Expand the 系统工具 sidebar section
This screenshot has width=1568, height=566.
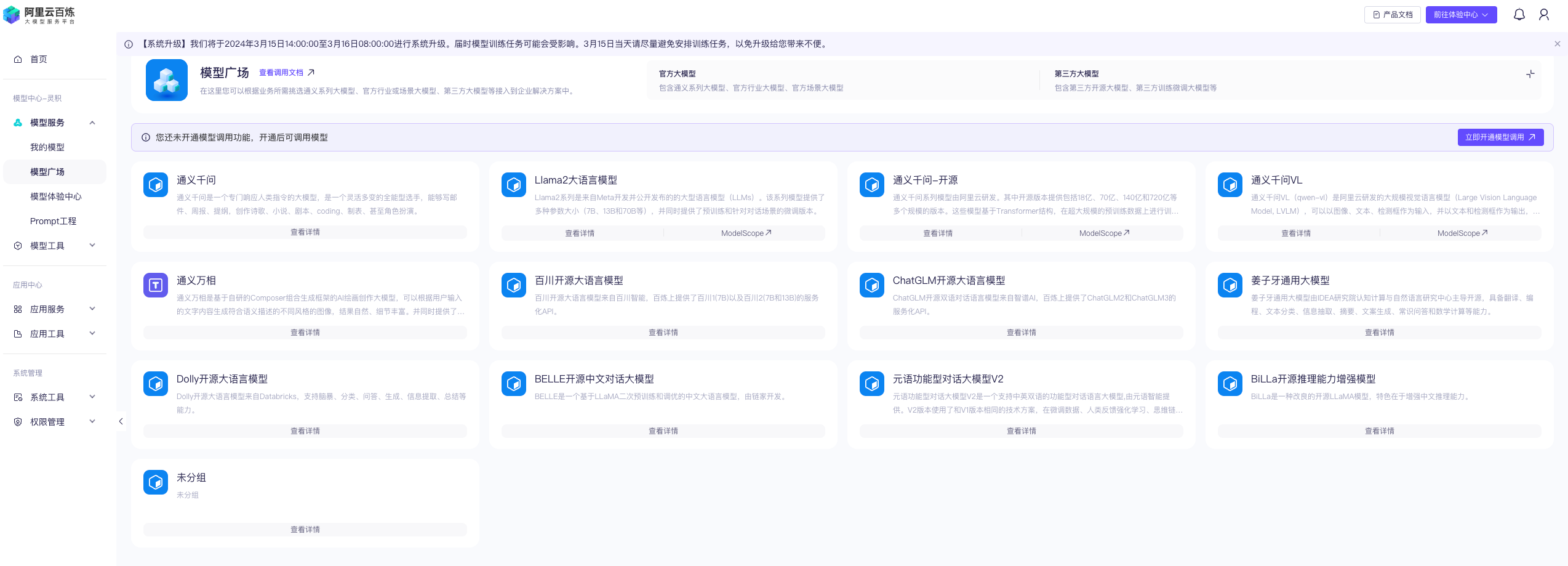(x=92, y=397)
